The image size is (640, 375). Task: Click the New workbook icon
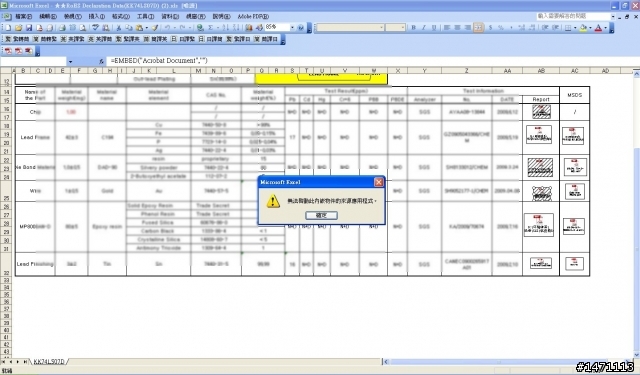point(7,28)
